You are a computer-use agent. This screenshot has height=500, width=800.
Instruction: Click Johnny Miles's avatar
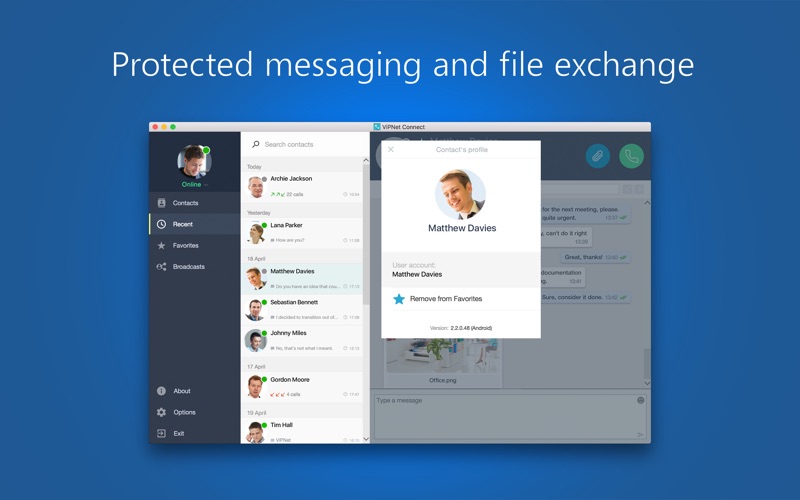(x=255, y=341)
